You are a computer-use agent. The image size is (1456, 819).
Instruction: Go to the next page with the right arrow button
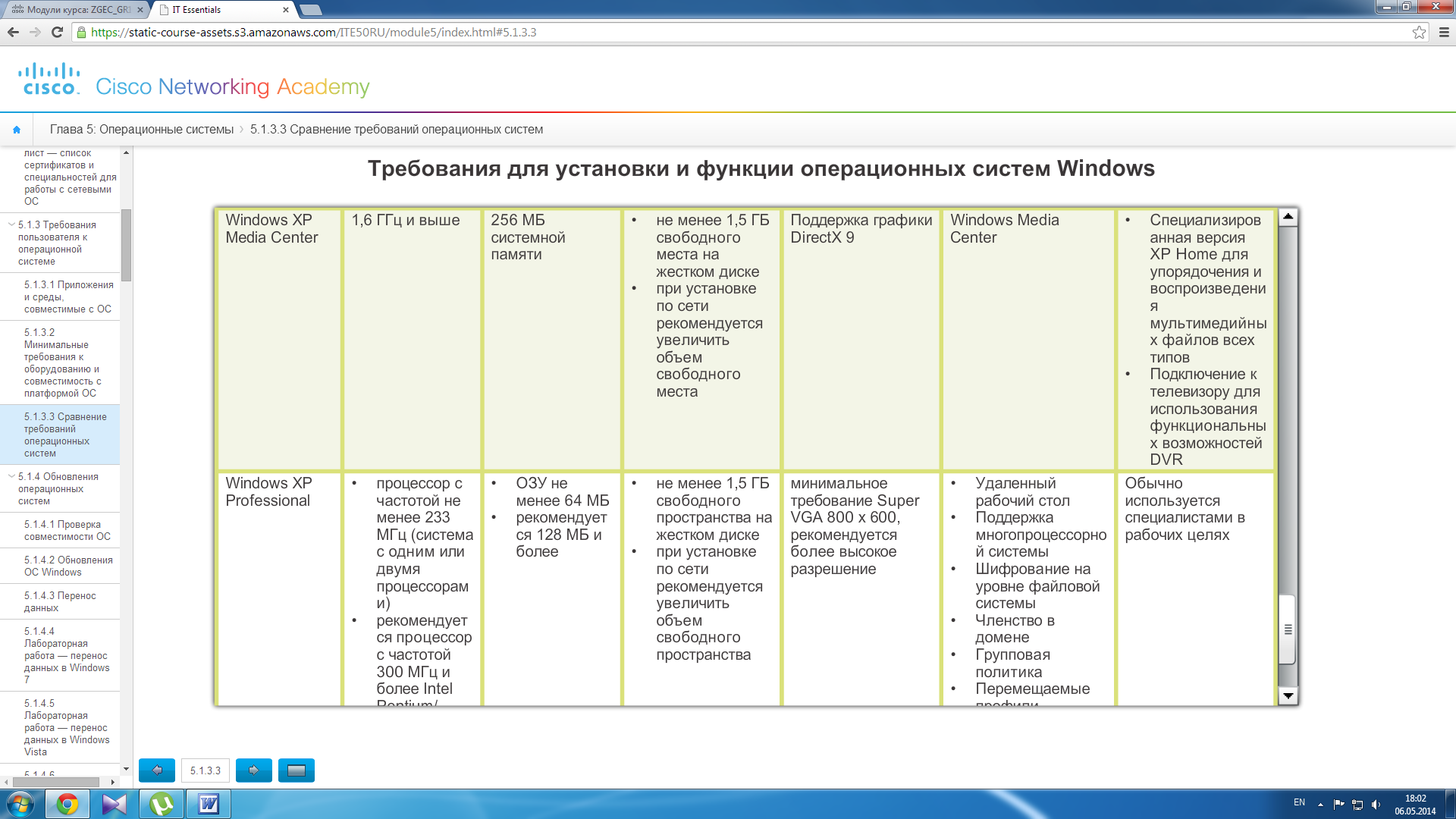click(x=254, y=770)
